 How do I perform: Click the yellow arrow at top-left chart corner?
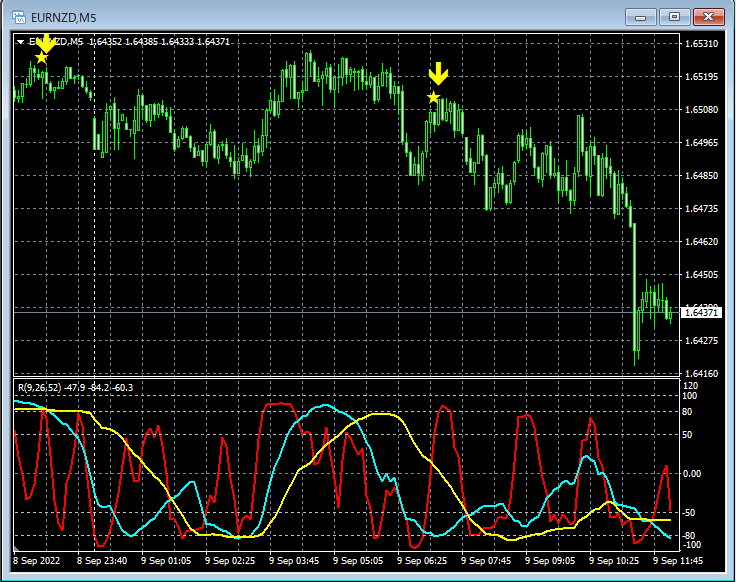click(44, 41)
